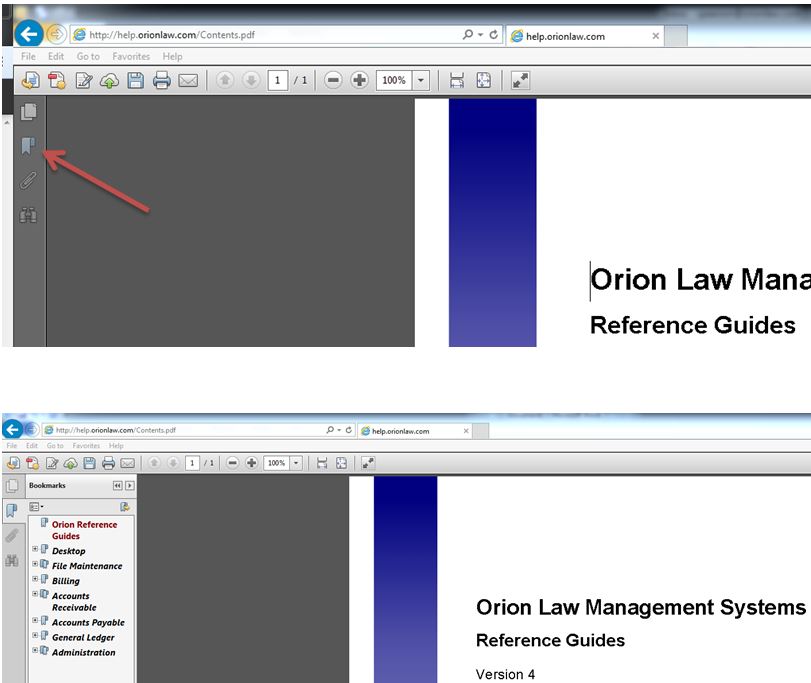Click new bookmark icon in Bookmarks panel header
811x683 pixels.
click(125, 507)
